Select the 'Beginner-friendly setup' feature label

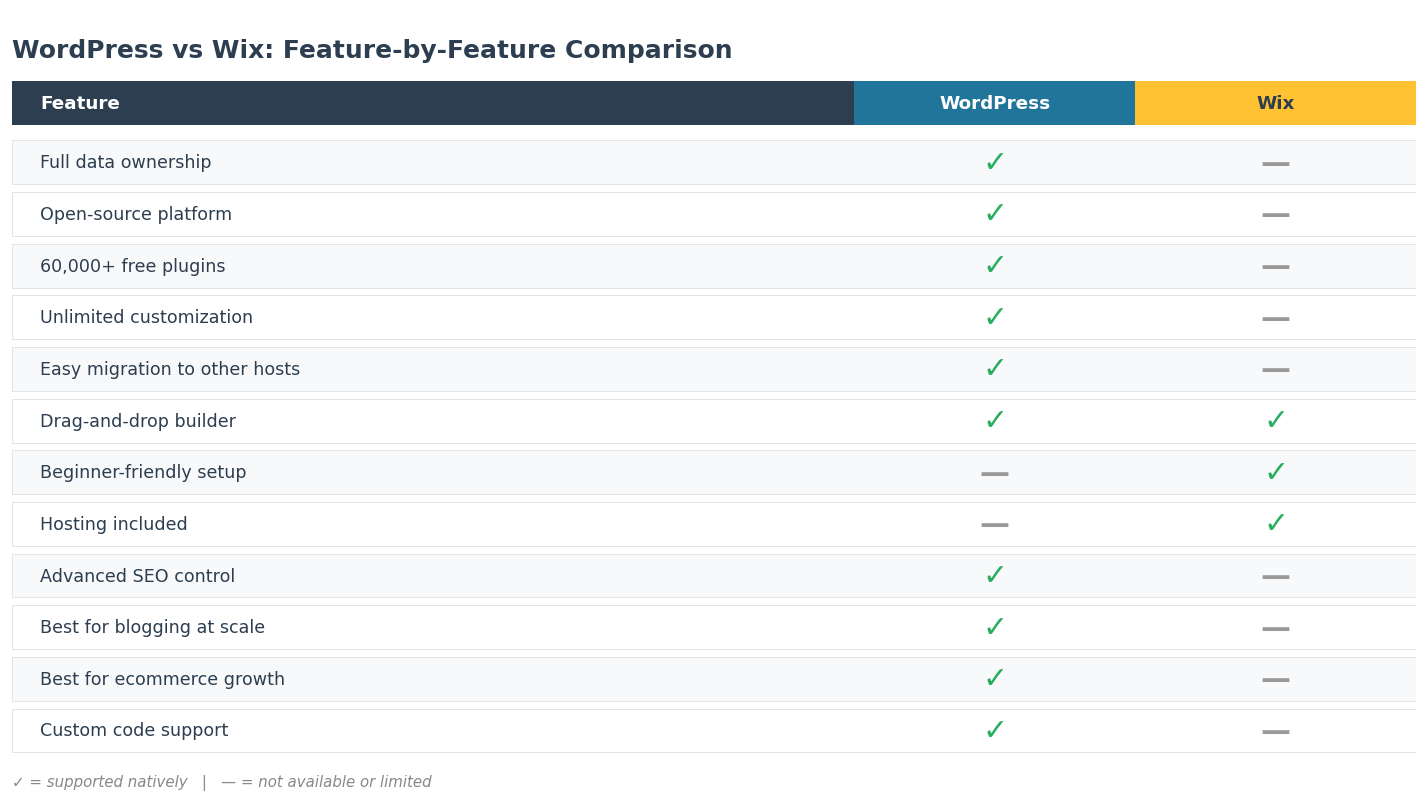[143, 473]
